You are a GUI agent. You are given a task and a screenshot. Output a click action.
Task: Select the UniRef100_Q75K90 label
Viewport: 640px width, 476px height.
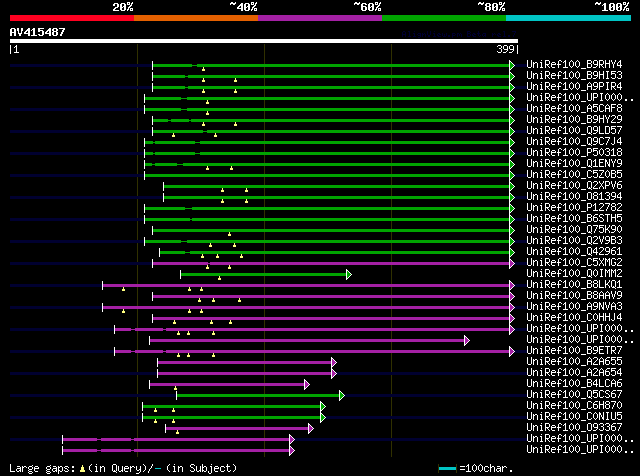(x=574, y=230)
